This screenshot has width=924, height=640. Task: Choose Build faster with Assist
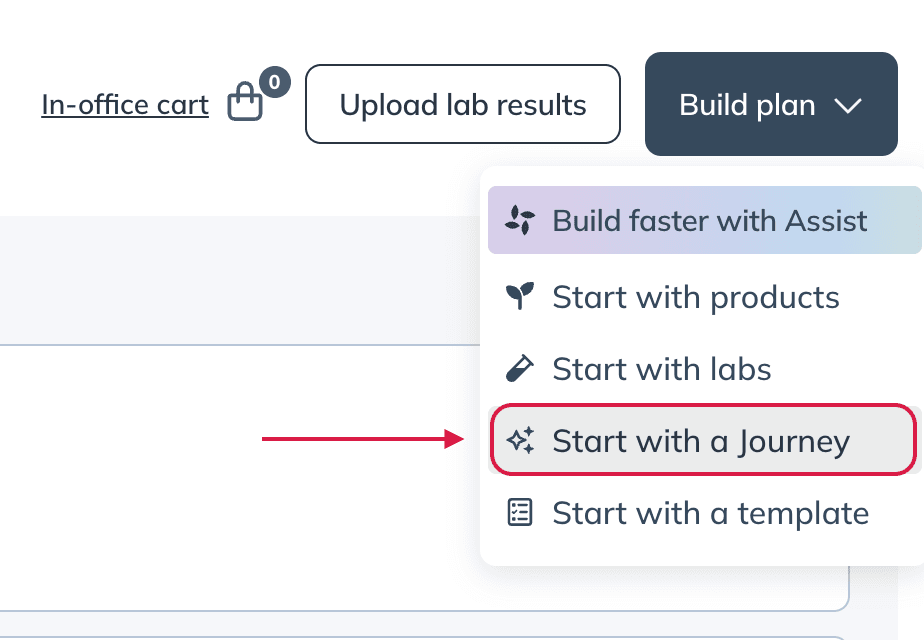pos(704,220)
